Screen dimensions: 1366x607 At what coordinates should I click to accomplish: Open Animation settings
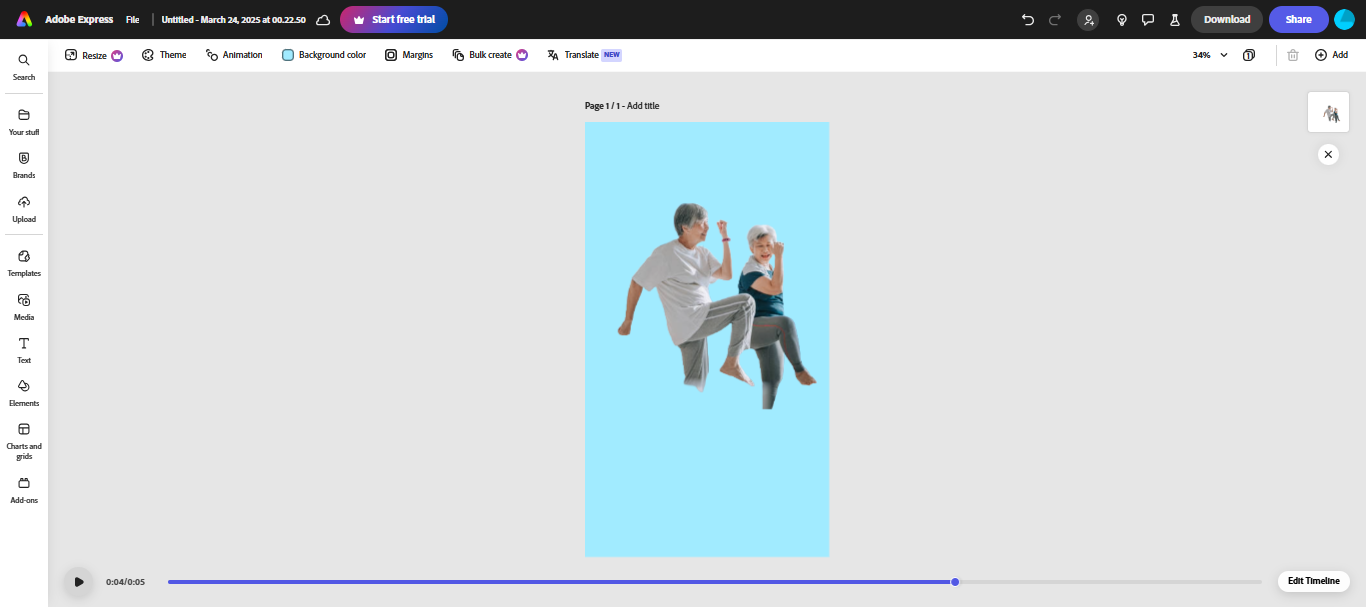[234, 55]
